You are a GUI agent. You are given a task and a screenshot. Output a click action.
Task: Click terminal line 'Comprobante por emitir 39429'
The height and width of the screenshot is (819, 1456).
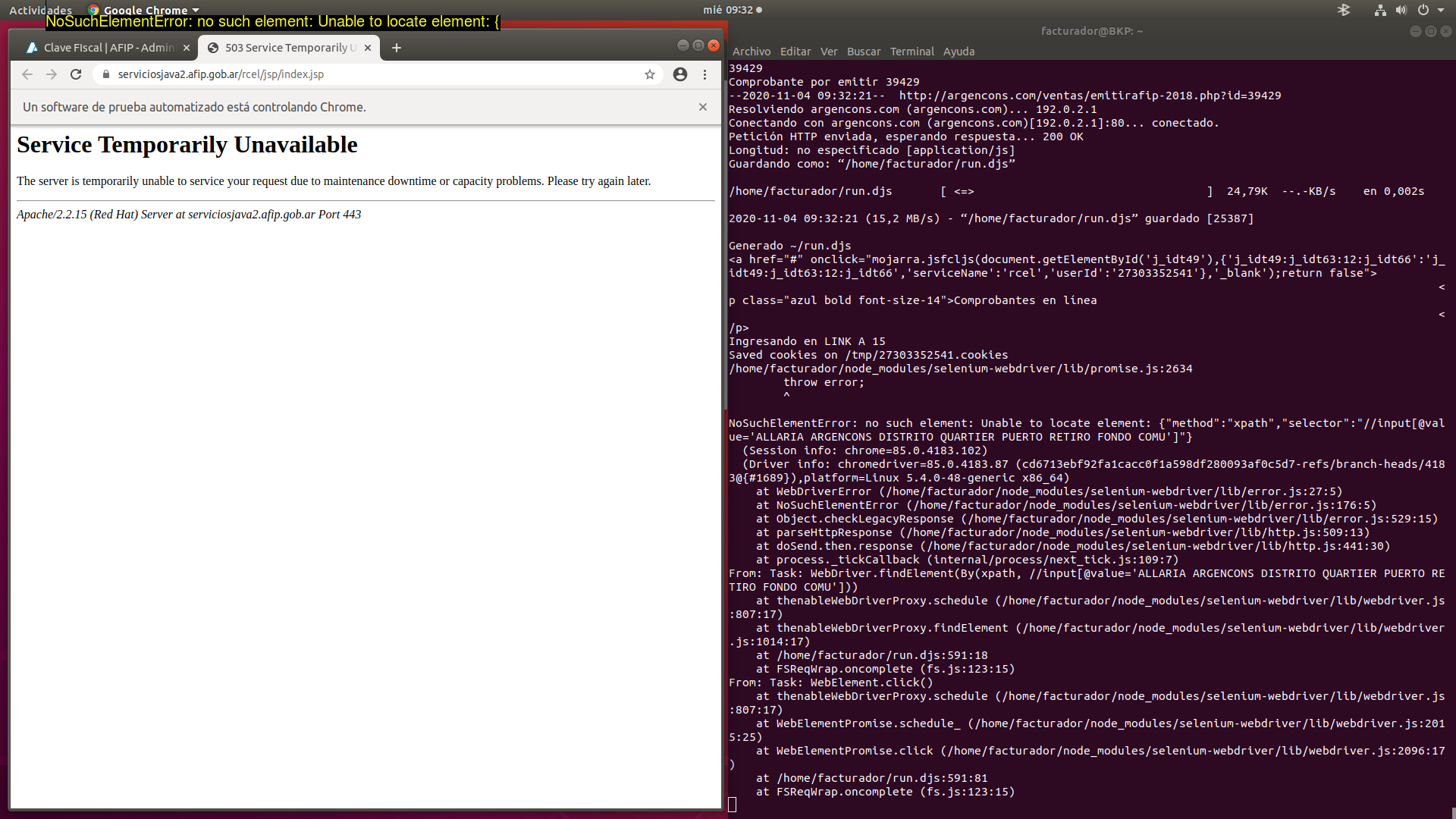[824, 82]
